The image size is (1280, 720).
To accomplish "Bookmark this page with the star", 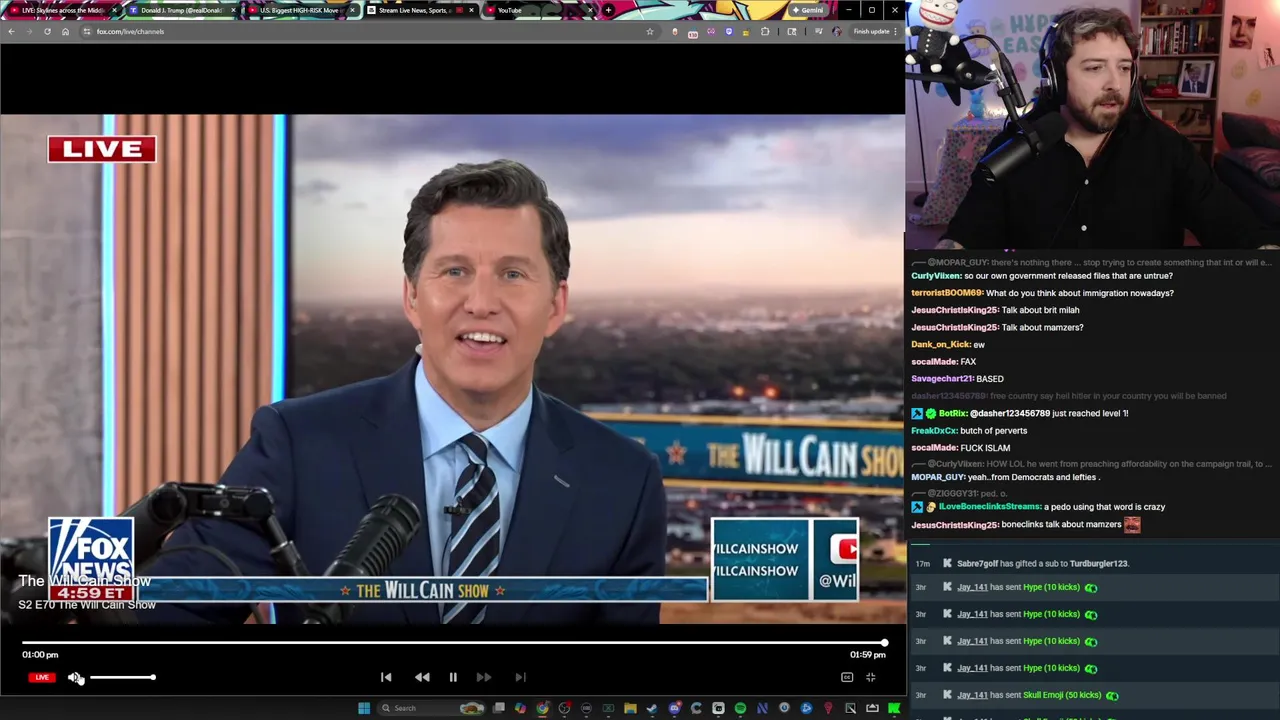I will (650, 31).
